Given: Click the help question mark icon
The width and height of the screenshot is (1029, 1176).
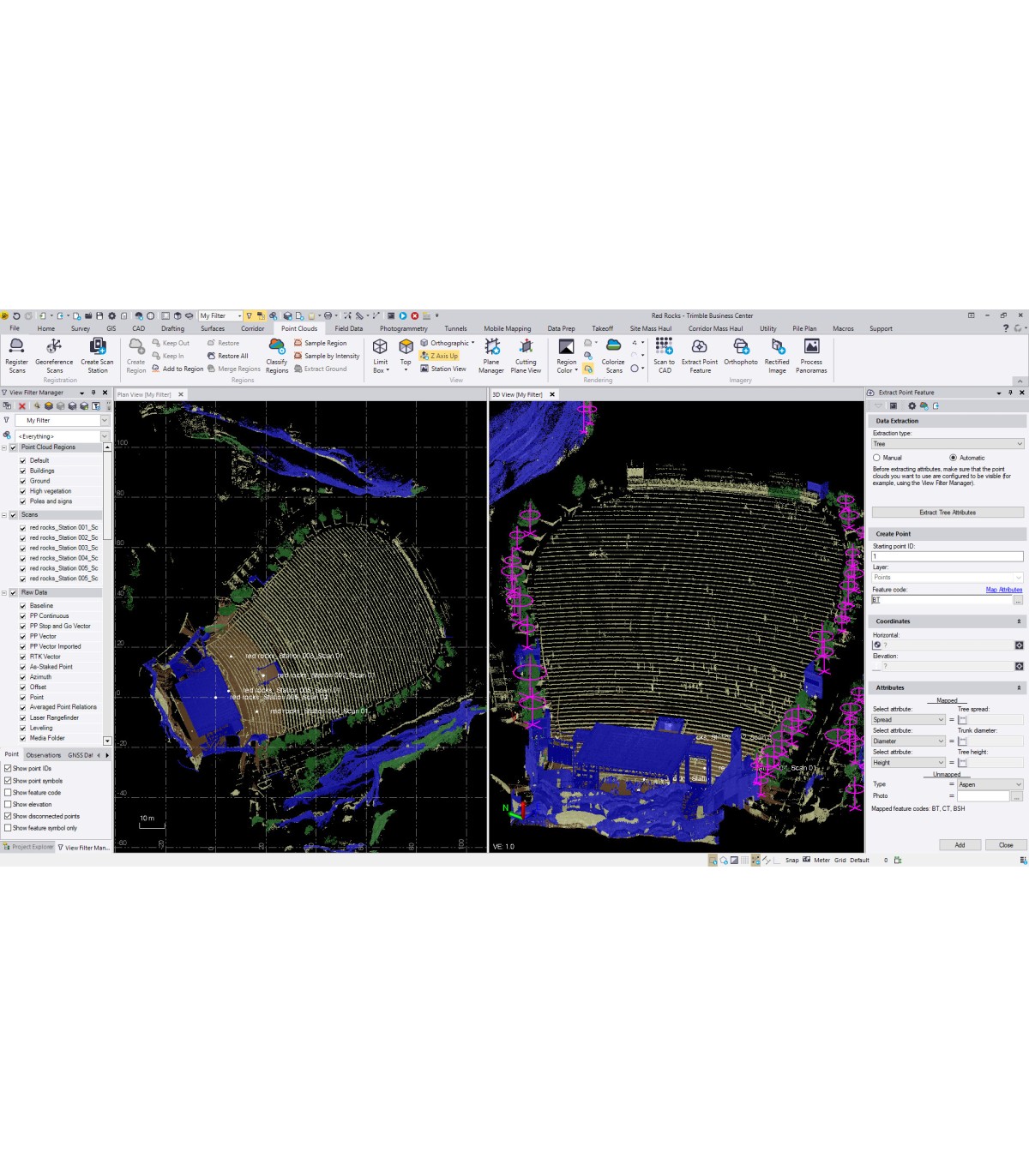Looking at the screenshot, I should click(1006, 328).
